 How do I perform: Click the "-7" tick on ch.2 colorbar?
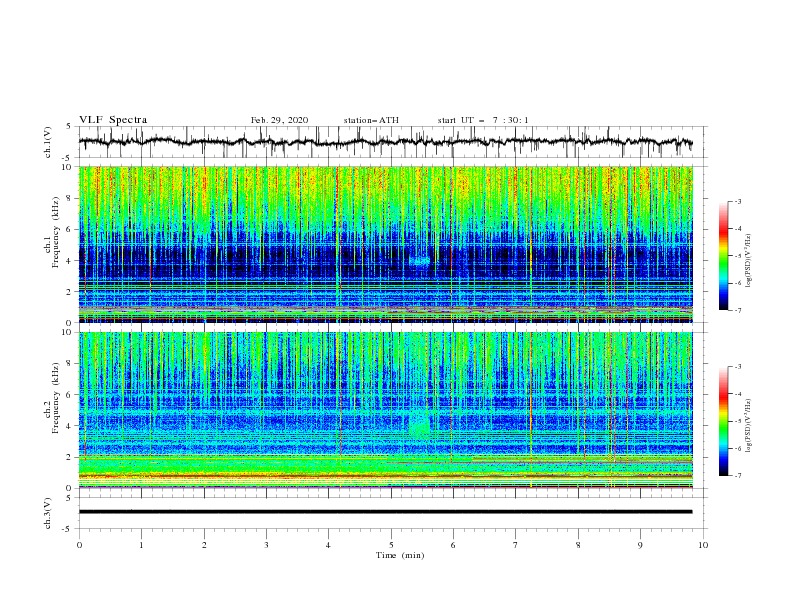(738, 476)
